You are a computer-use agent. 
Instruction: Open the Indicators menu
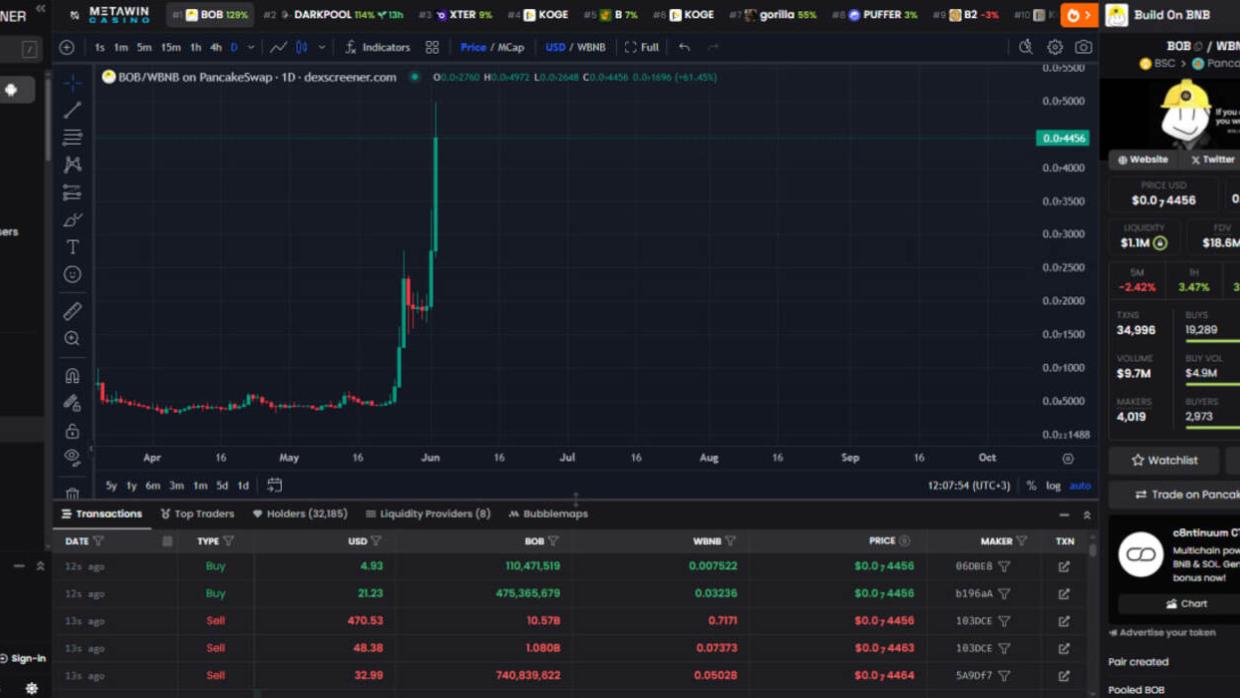[x=378, y=47]
